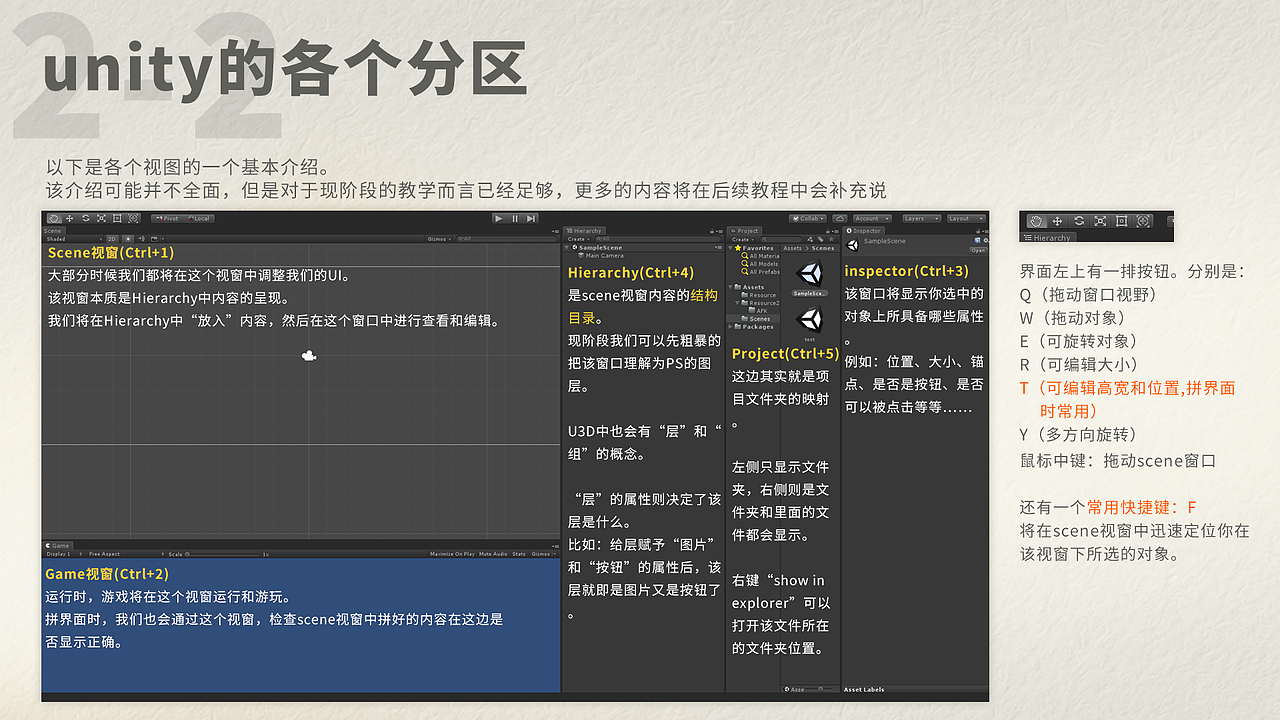Open the Collab dropdown
1280x720 pixels.
[808, 218]
